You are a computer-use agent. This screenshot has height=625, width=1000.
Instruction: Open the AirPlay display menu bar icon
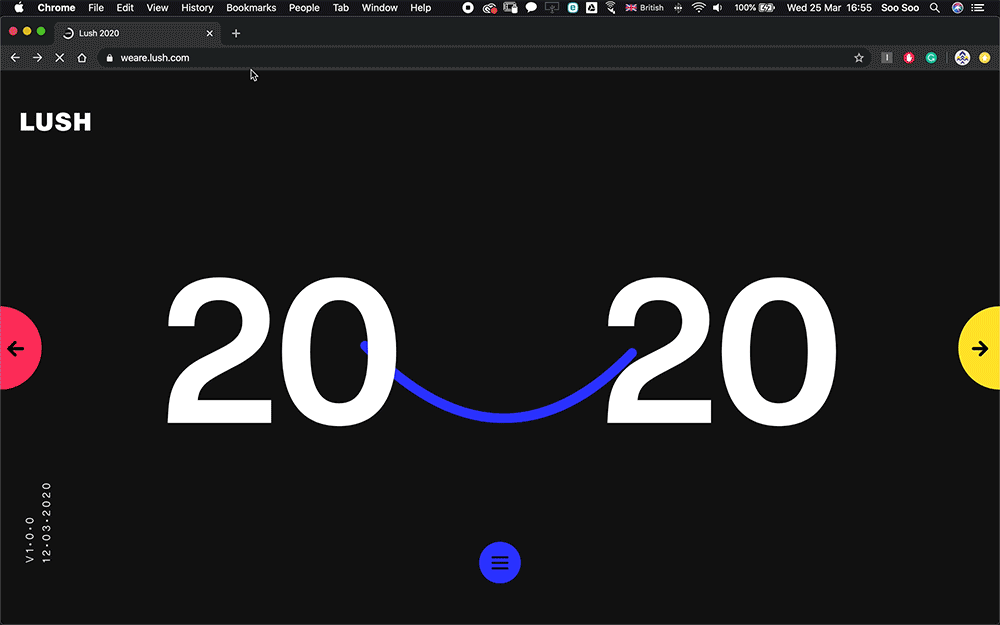(x=552, y=8)
